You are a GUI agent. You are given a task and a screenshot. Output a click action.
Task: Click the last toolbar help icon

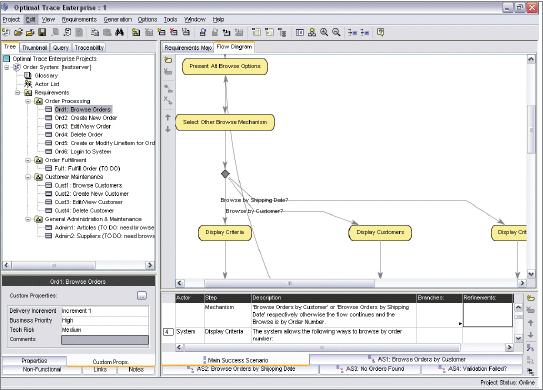(x=381, y=33)
